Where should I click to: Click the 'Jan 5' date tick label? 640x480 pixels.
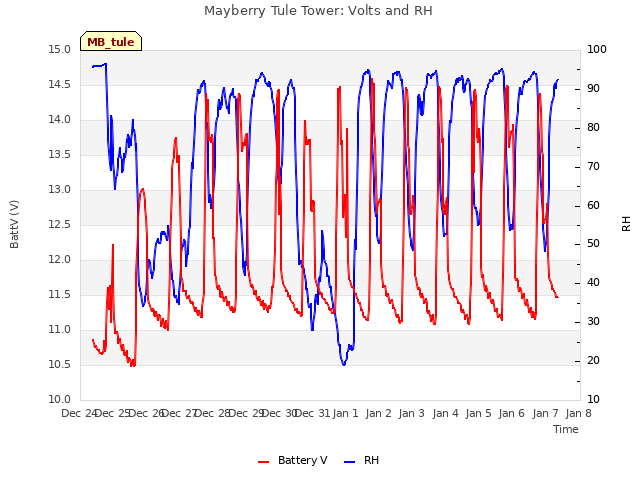478,414
